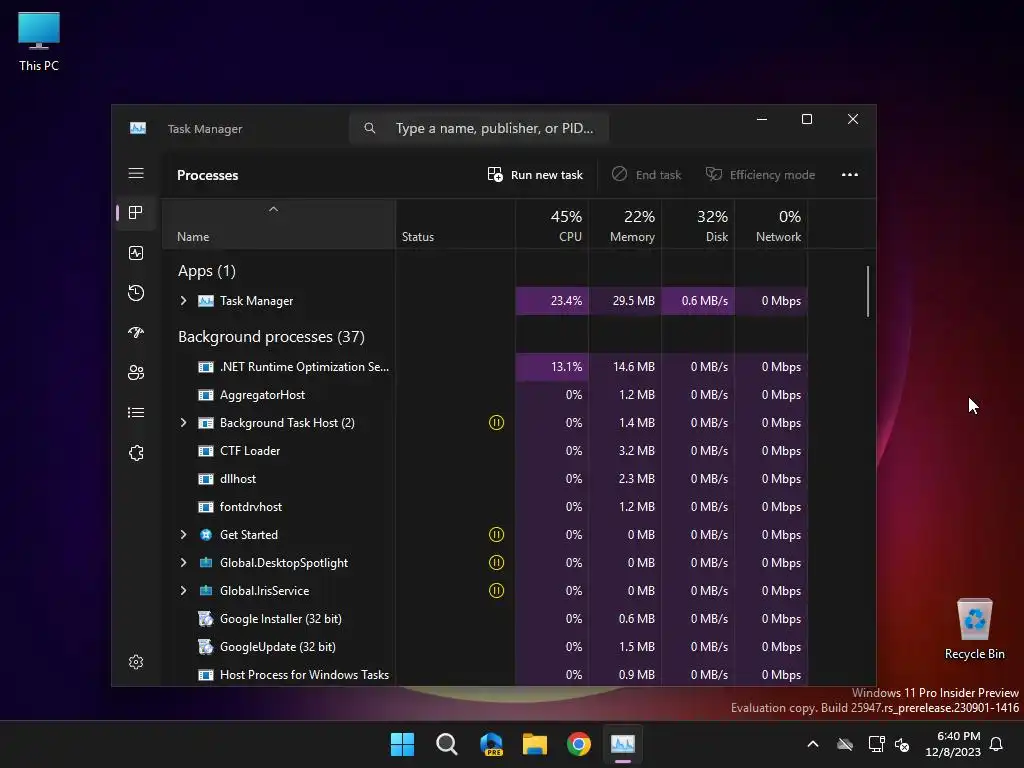Open Recycle Bin desktop icon

(974, 629)
